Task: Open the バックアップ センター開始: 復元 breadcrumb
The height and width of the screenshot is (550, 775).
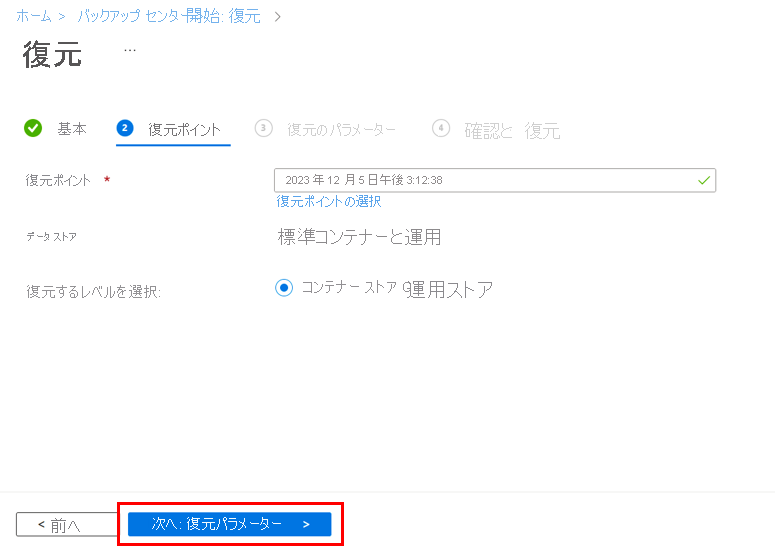Action: [x=169, y=16]
